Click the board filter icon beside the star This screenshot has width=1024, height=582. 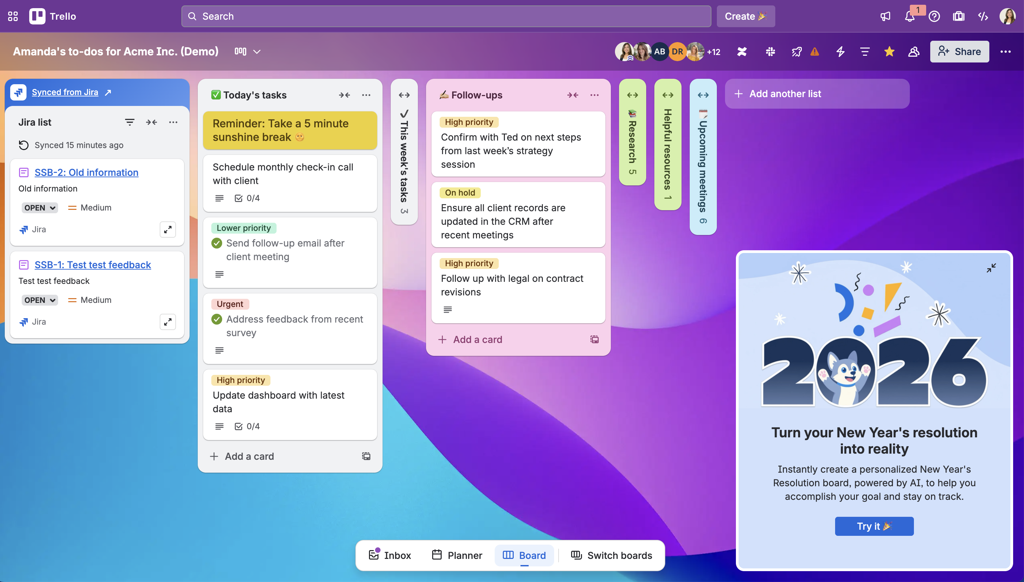[865, 52]
